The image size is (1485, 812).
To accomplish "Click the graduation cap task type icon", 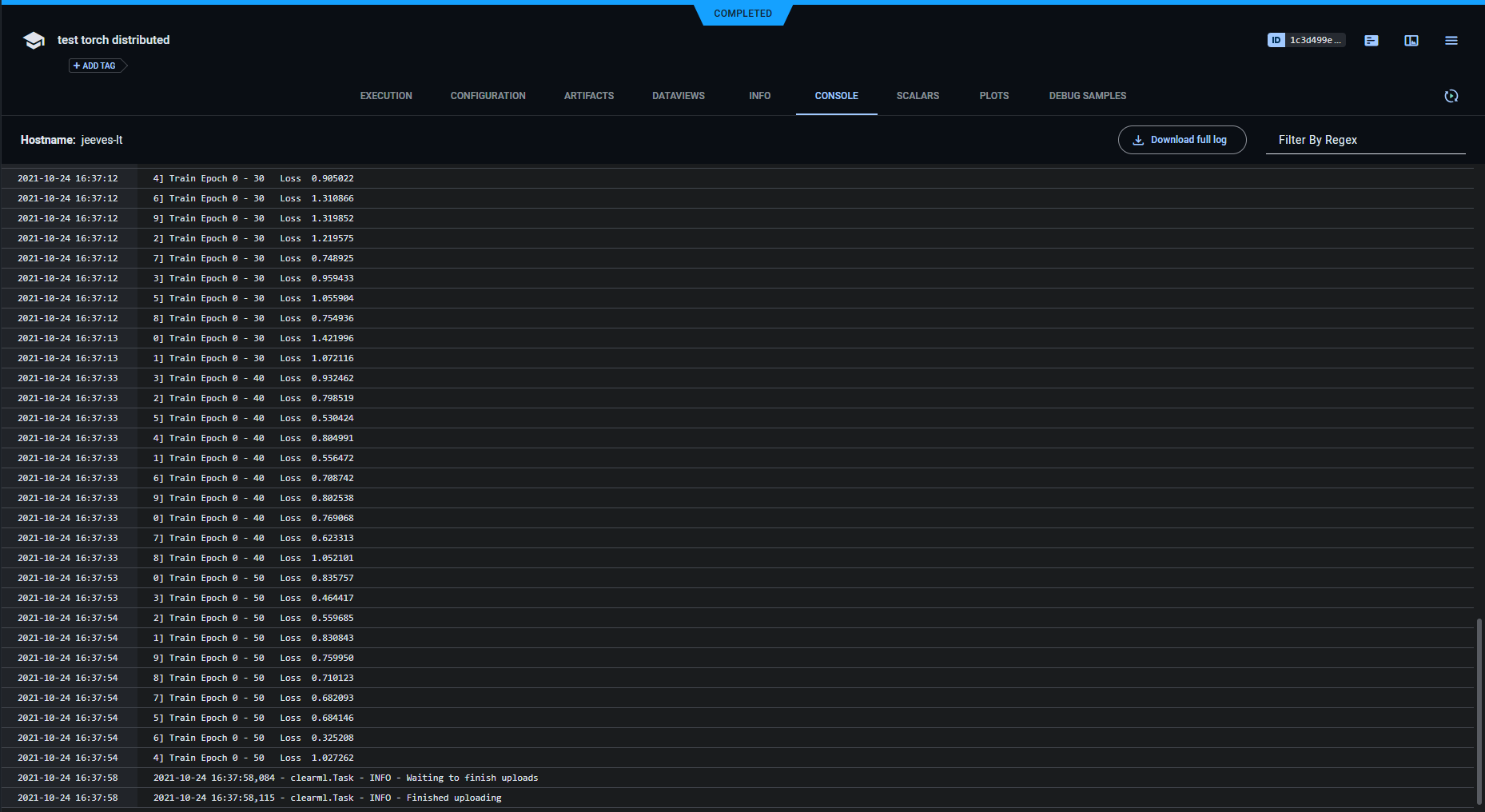I will pyautogui.click(x=34, y=41).
